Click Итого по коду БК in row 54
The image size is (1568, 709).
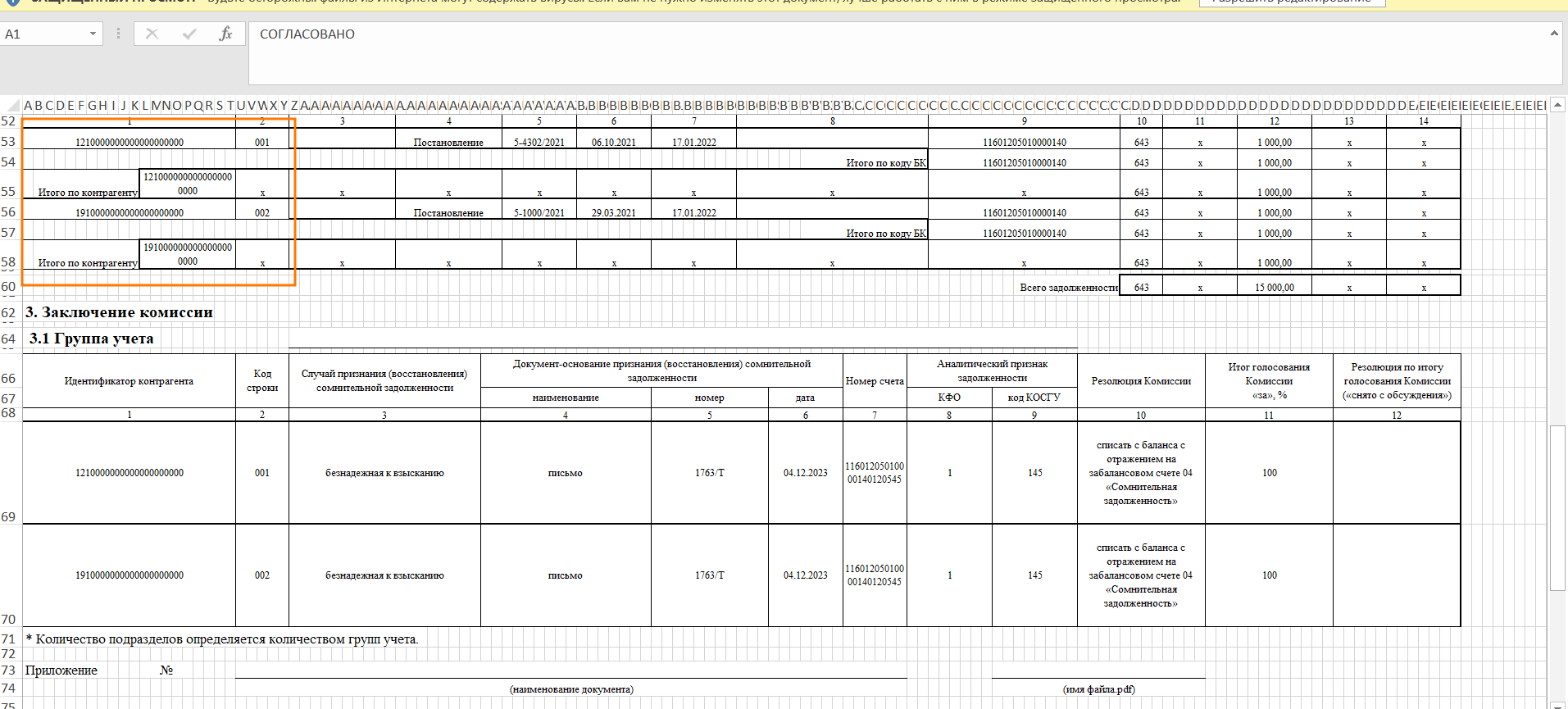point(886,163)
